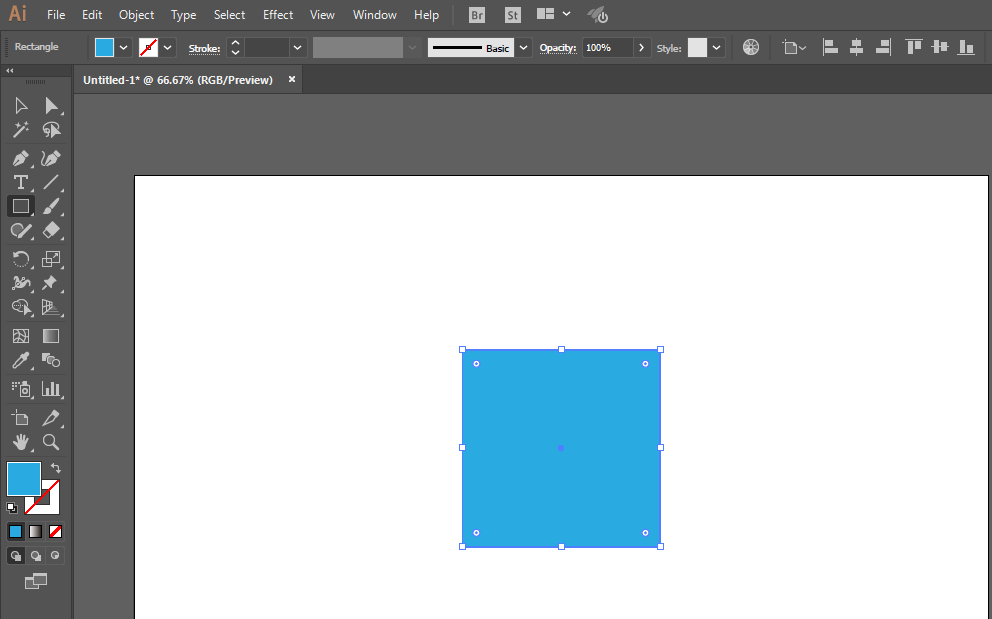Select the Direct Selection tool
Screen dimensions: 992x619
point(51,106)
